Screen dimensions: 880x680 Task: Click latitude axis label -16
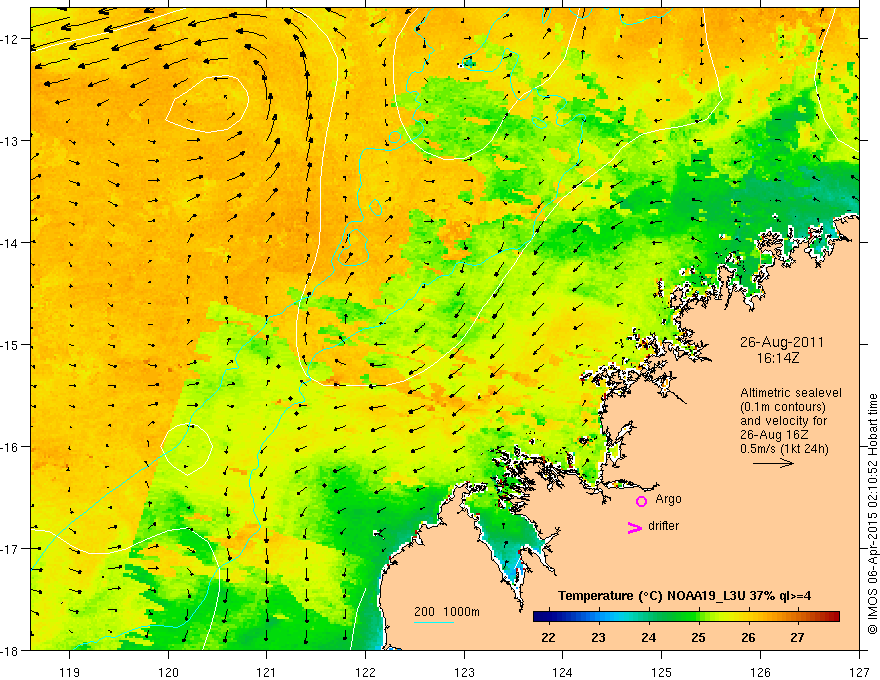click(x=10, y=447)
